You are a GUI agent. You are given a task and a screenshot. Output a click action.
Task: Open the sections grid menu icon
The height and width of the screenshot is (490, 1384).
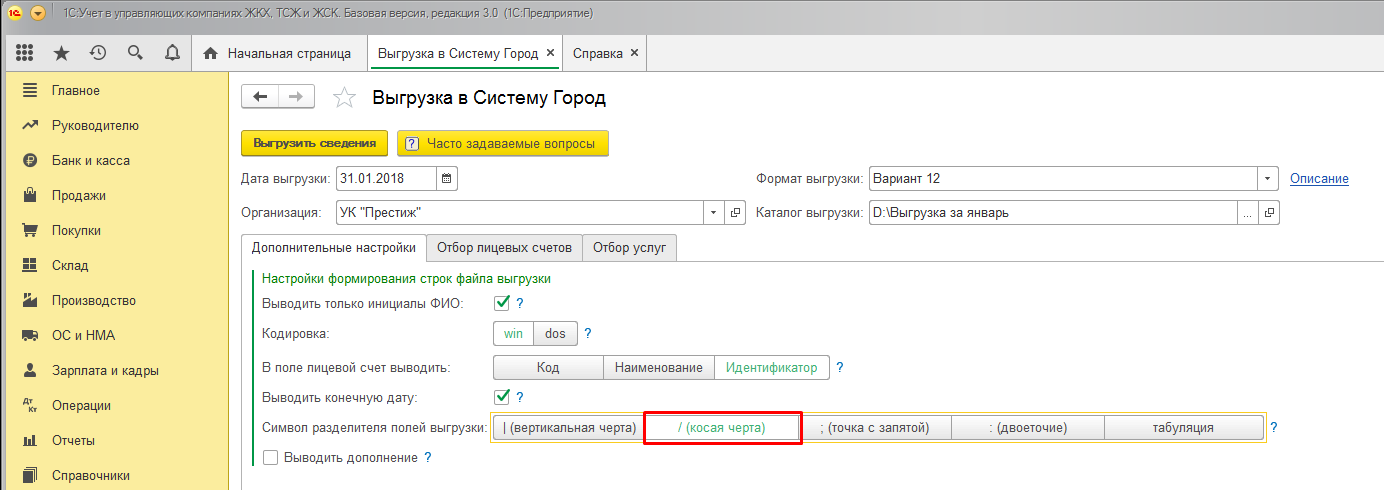tap(25, 53)
